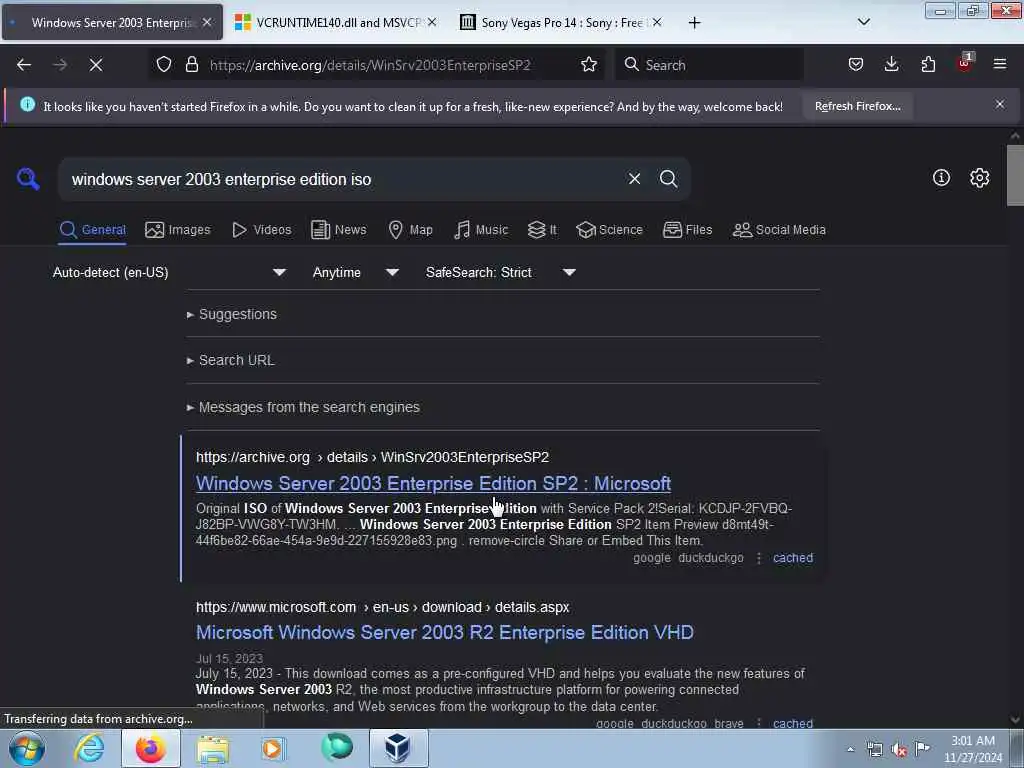This screenshot has height=768, width=1024.
Task: Switch to Images search category
Action: tap(178, 230)
